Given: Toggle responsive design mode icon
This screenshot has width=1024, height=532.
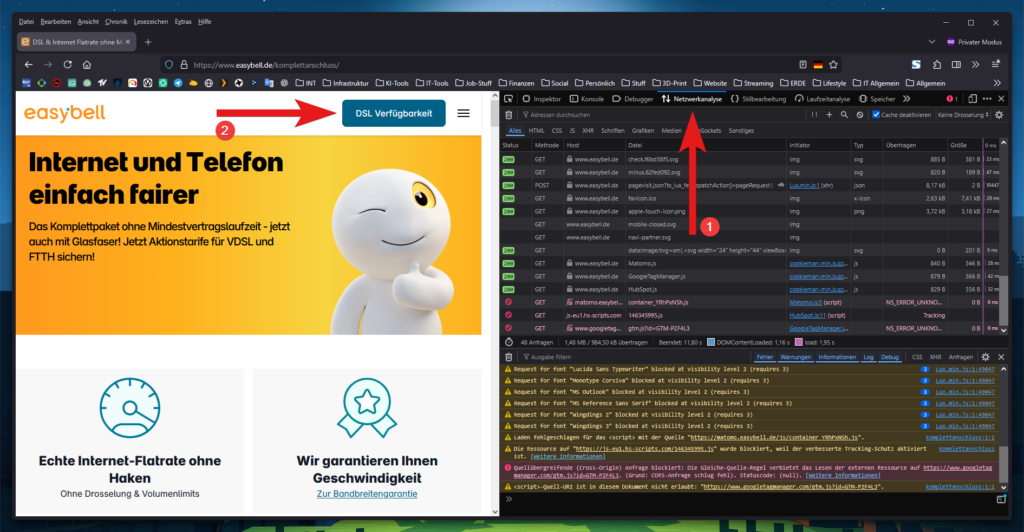Looking at the screenshot, I should pos(971,99).
